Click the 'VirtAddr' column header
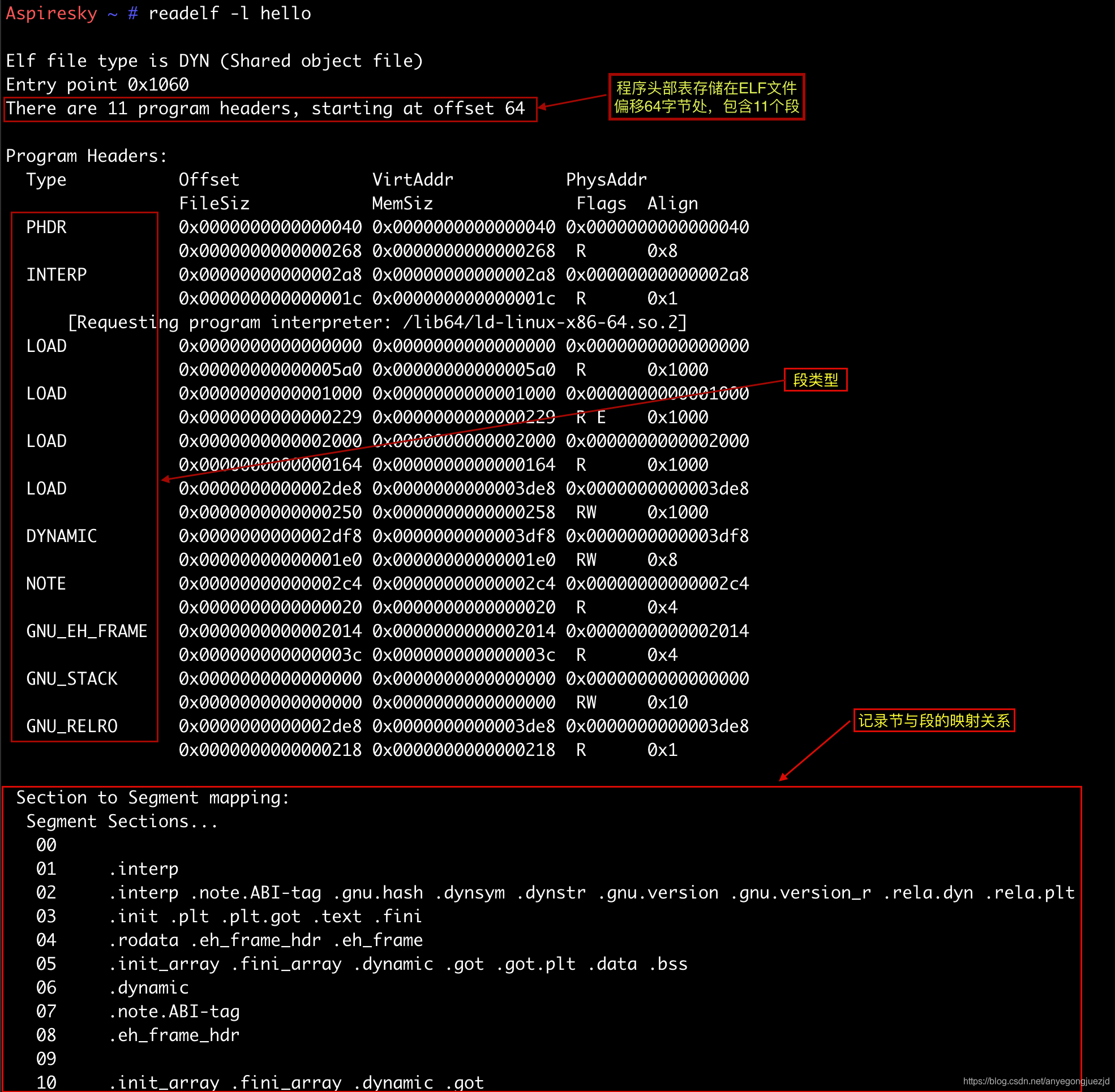Screen dimensions: 1115x1092 pos(412,179)
